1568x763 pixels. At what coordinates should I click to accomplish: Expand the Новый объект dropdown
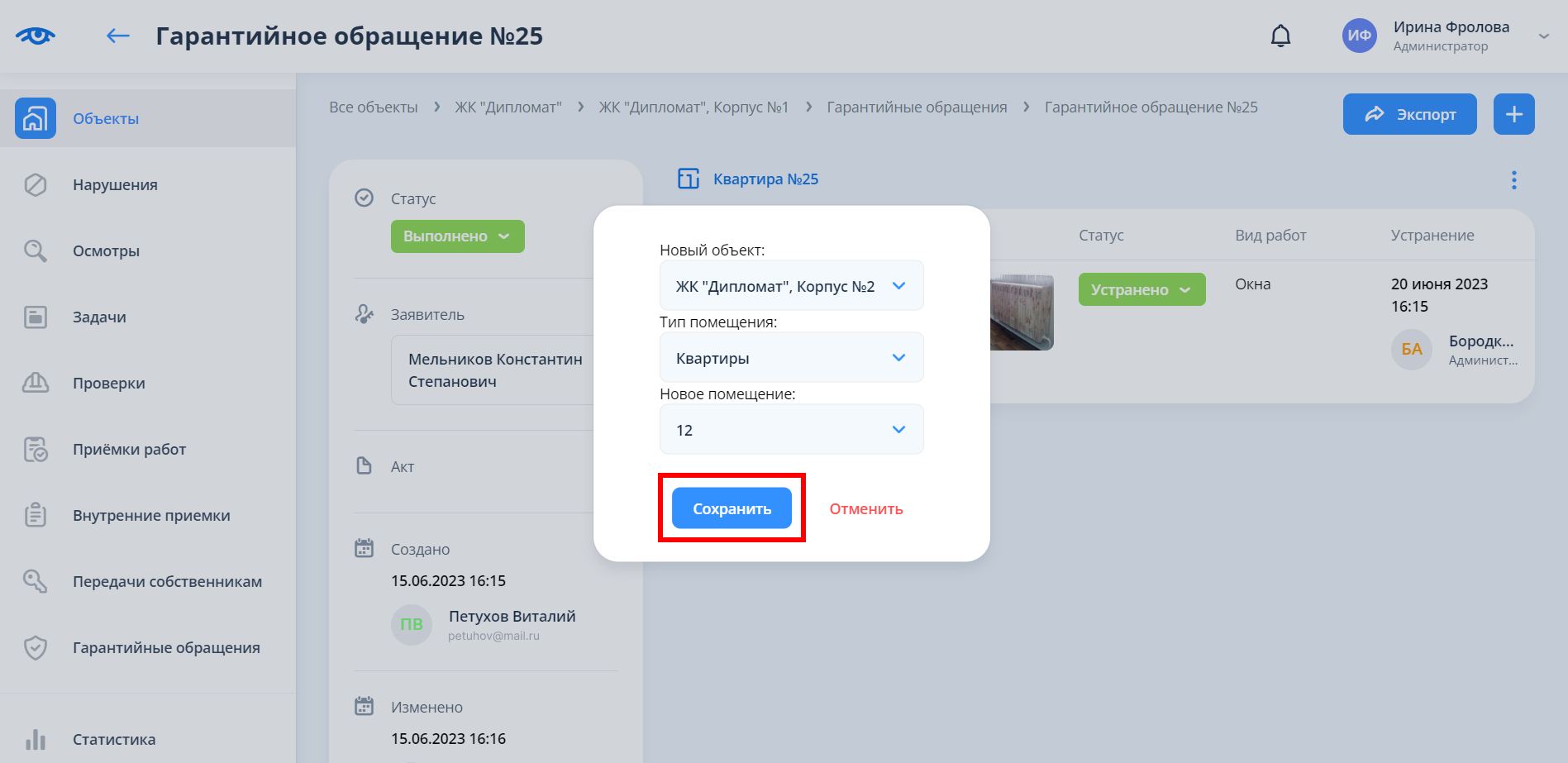(791, 286)
